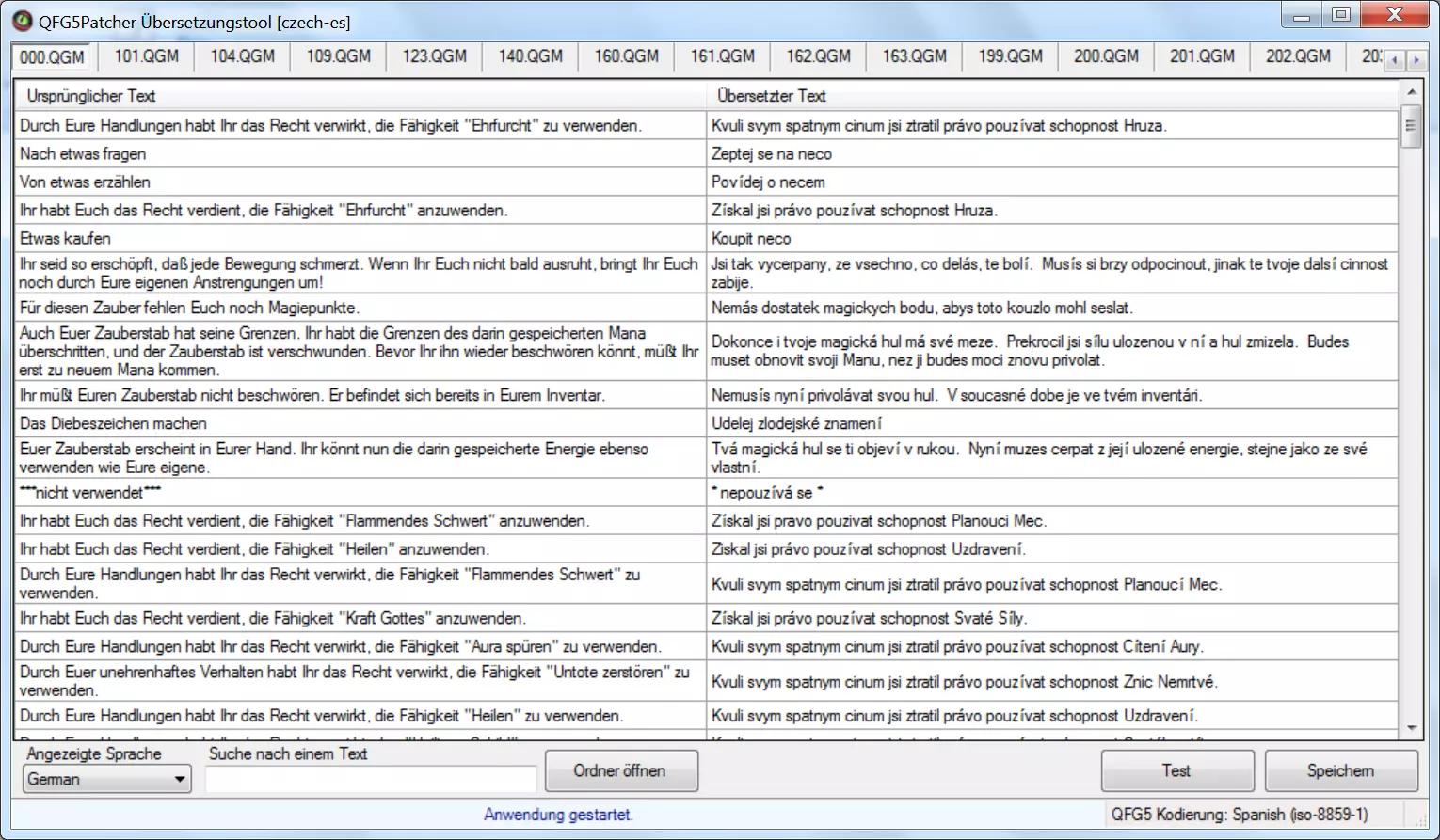
Task: Click the cell ending 'schopnost Znic Nemrtvé.'
Action: [x=1052, y=681]
